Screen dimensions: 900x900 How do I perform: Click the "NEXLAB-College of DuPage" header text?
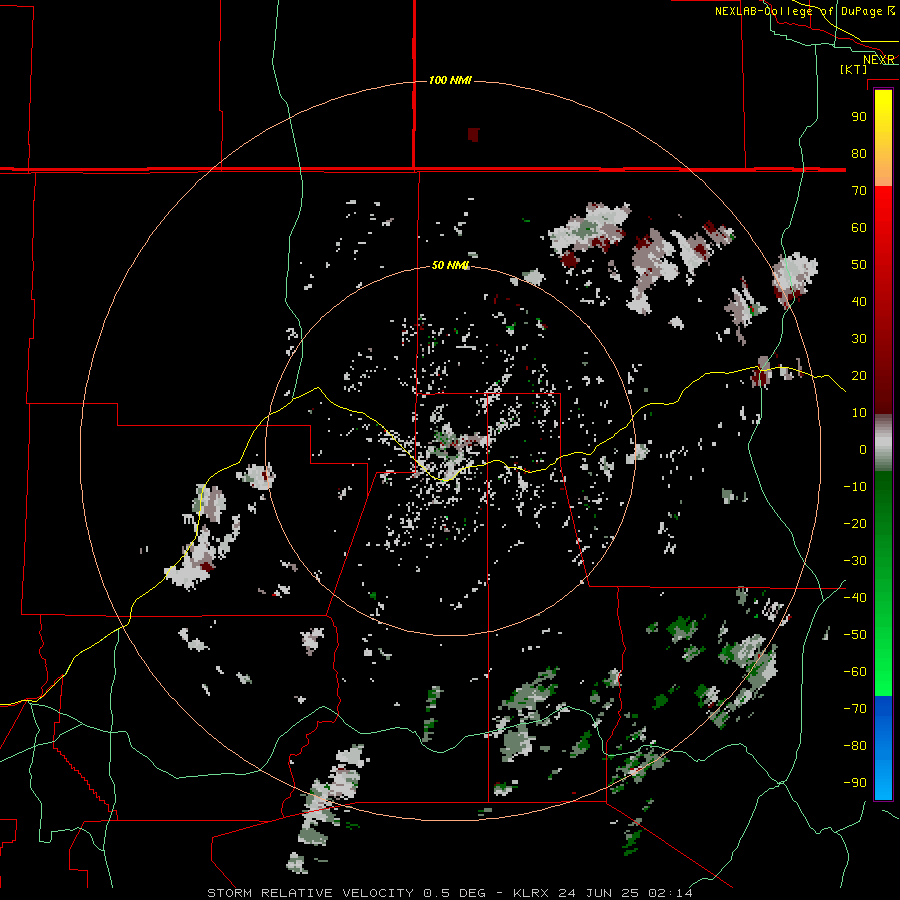[798, 11]
